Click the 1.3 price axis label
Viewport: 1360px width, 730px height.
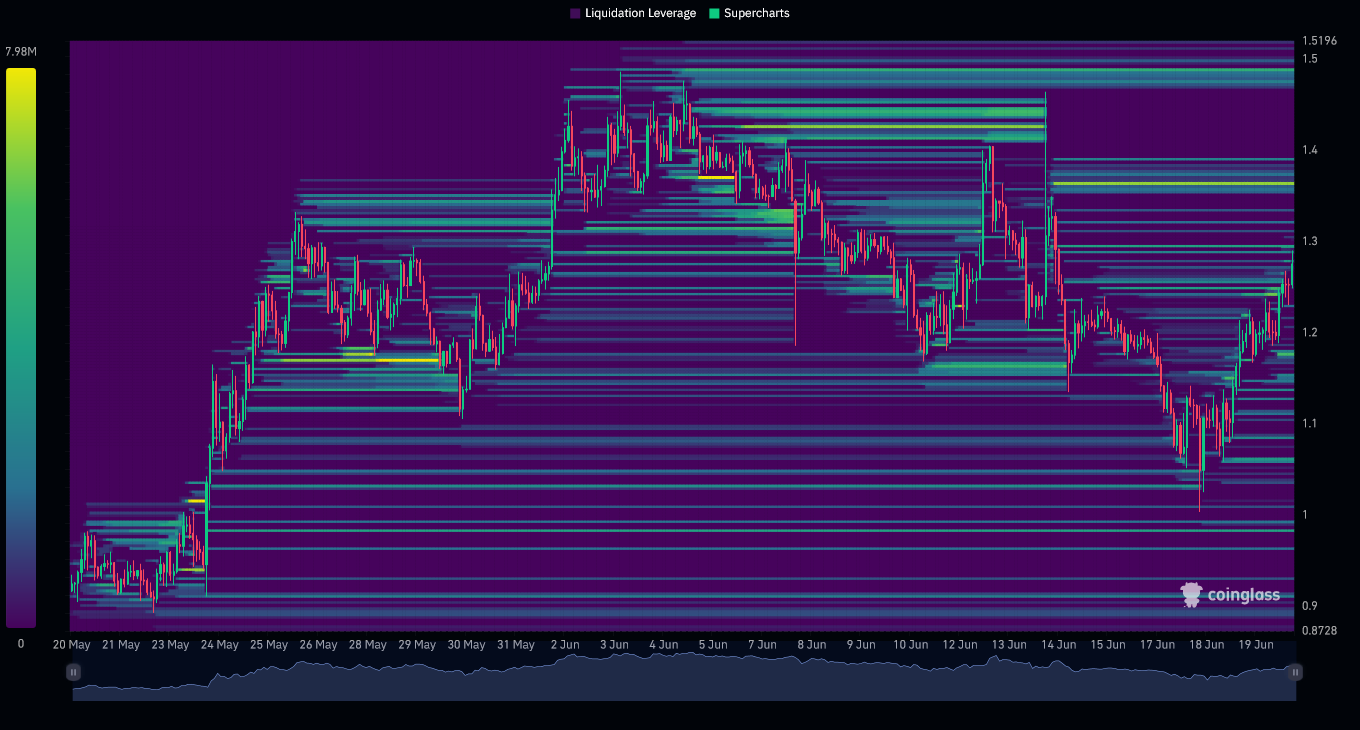click(x=1310, y=241)
